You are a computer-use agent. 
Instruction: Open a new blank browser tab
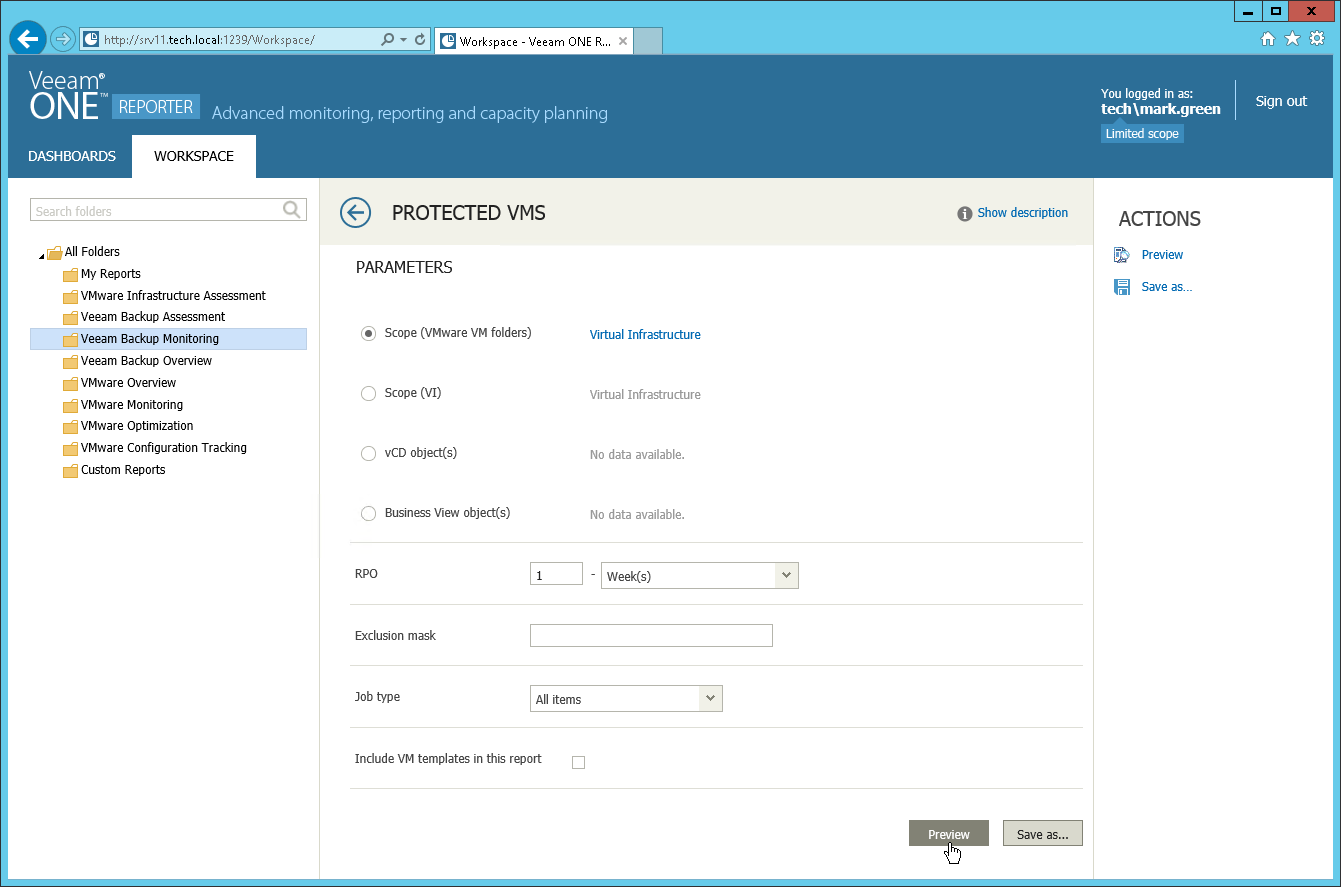coord(649,41)
